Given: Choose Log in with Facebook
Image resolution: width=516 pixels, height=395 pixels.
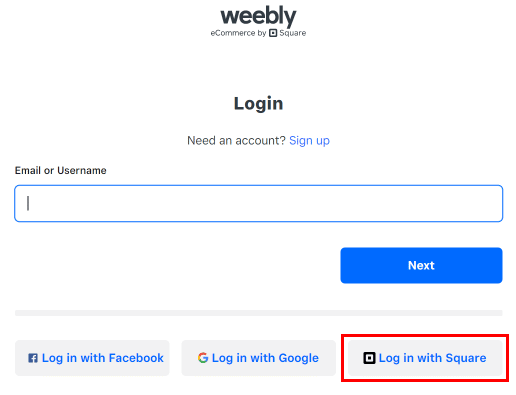Looking at the screenshot, I should click(x=92, y=358).
